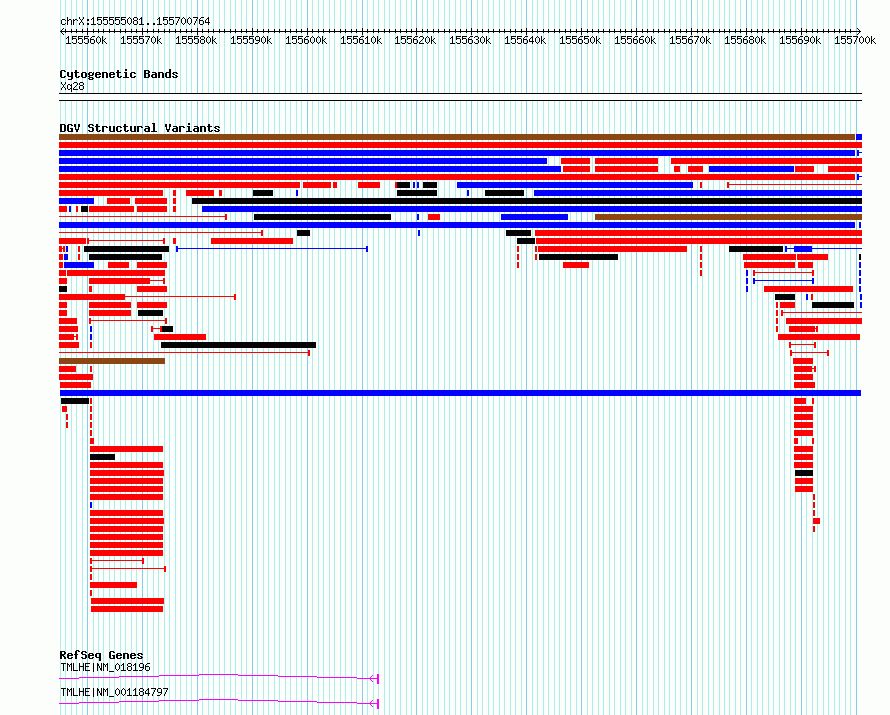Select the blue variant bar spanning 155627k to 155670k

pos(575,185)
